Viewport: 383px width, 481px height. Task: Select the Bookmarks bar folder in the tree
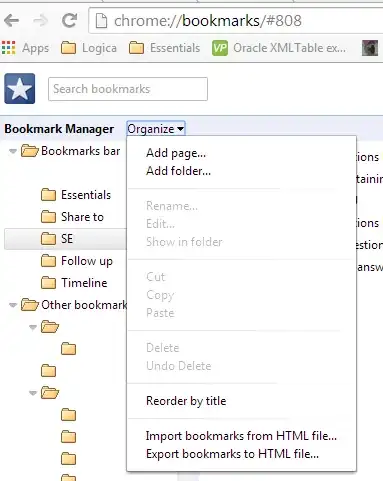point(70,151)
